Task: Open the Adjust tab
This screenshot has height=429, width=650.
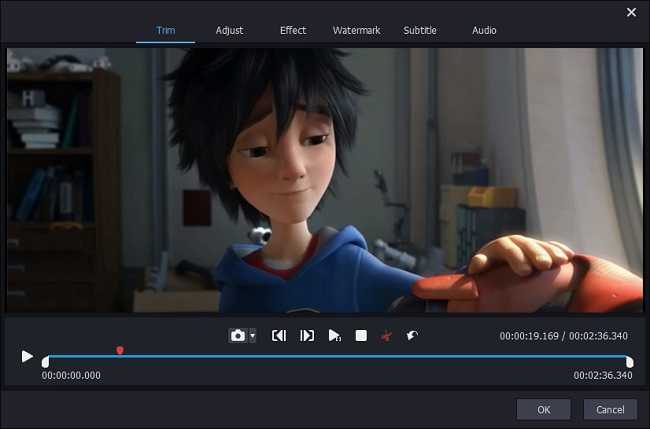Action: point(229,30)
